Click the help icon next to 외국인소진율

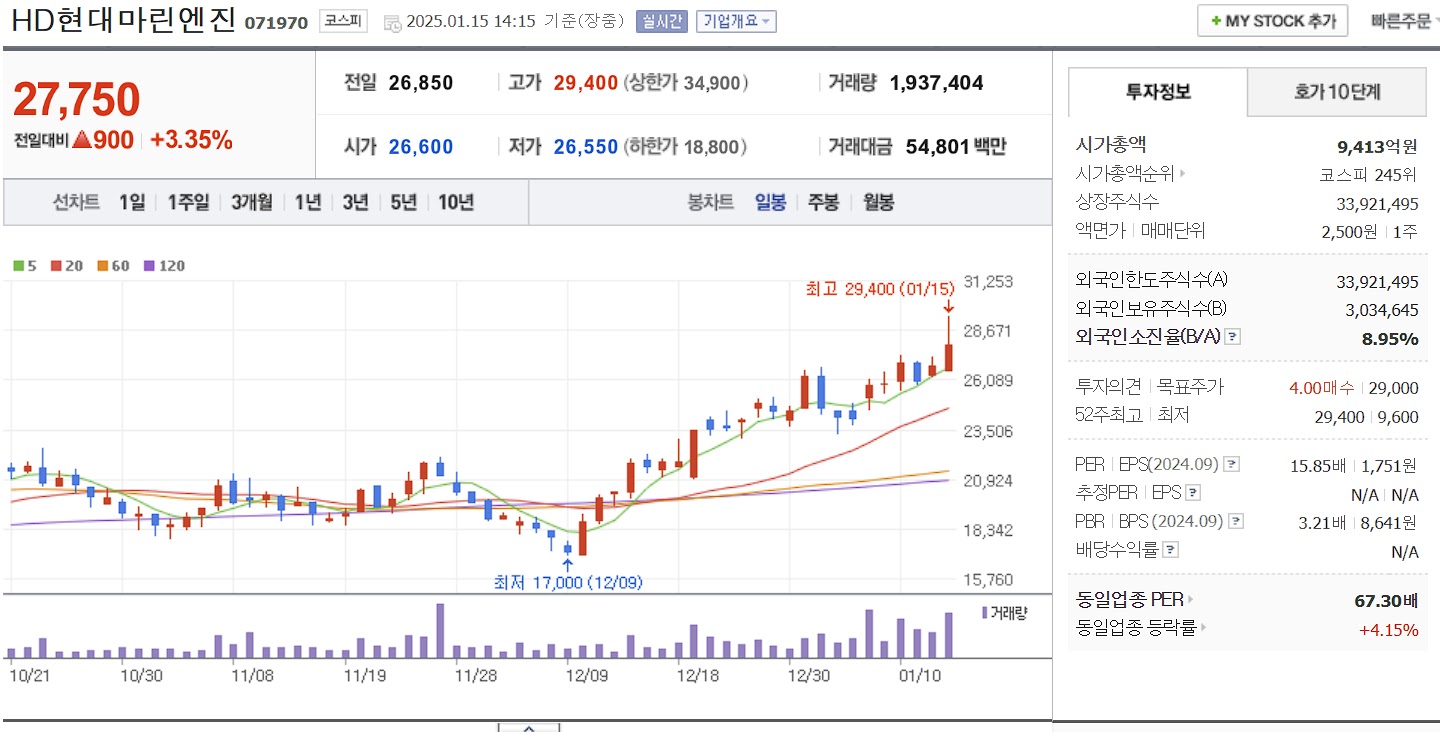(1233, 337)
